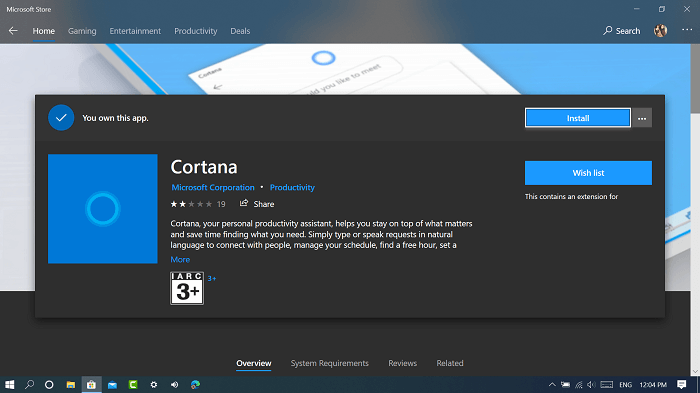Screen dimensions: 700x393
Task: Open network status tray icon
Action: click(x=579, y=385)
